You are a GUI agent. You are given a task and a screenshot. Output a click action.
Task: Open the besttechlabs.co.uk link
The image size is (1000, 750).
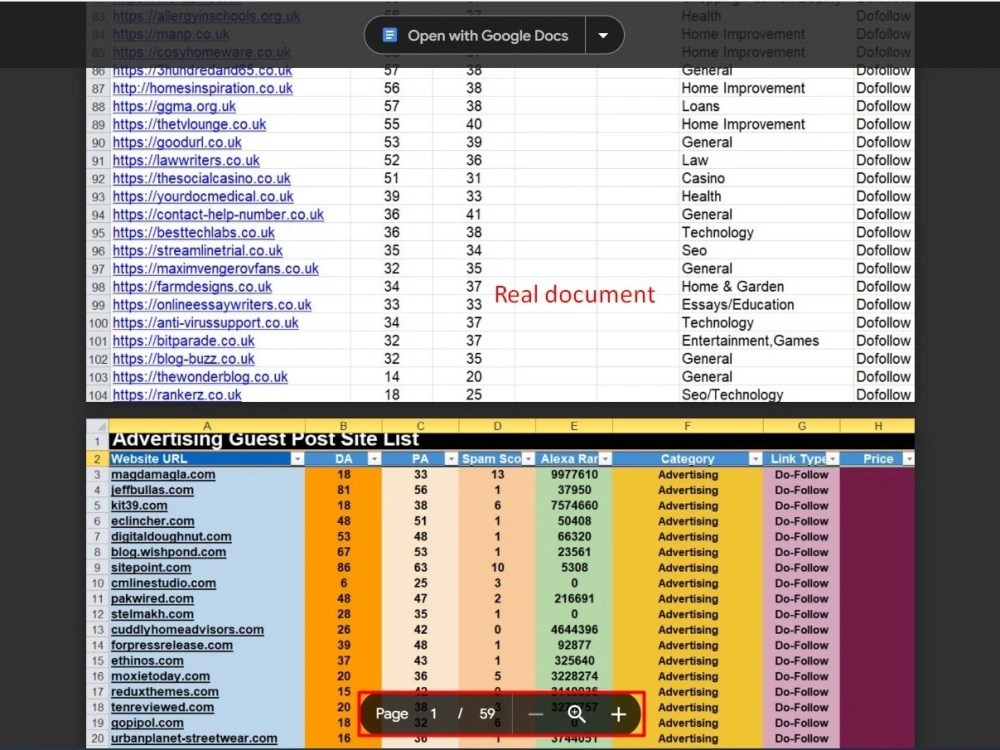pos(194,233)
